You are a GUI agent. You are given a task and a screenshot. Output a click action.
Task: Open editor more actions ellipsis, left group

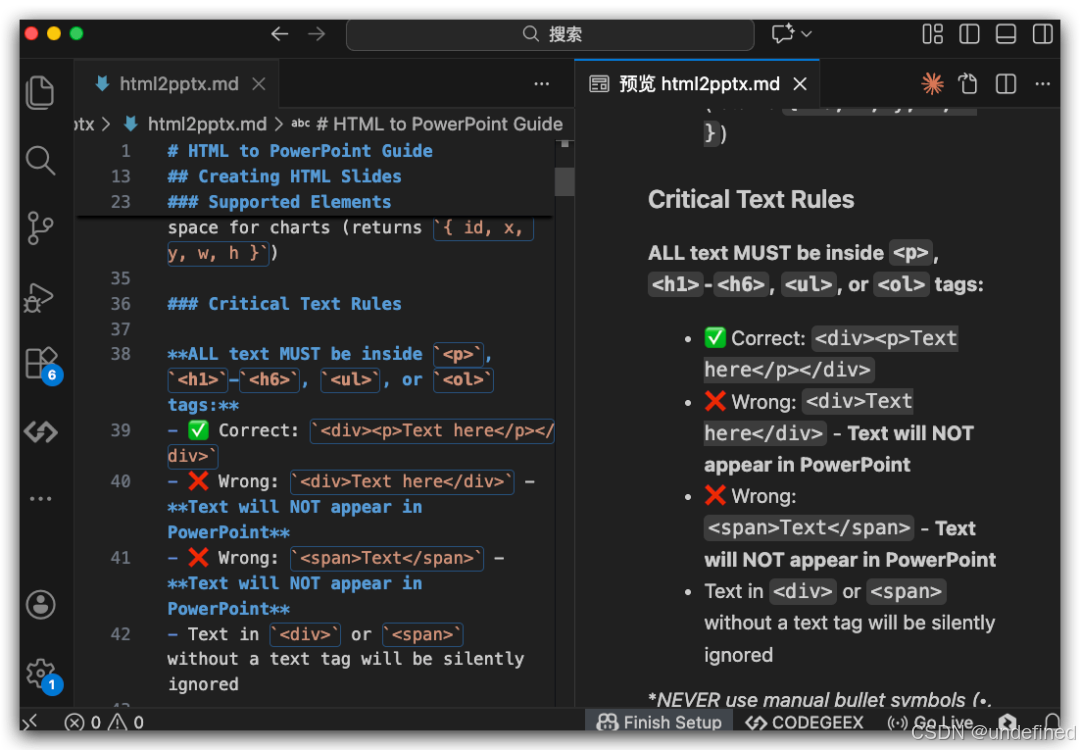(x=541, y=84)
